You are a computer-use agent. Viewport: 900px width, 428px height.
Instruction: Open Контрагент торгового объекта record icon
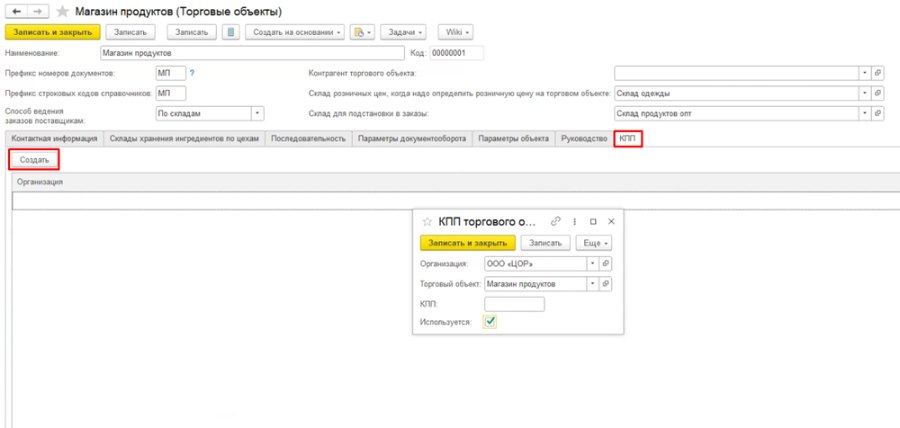point(878,73)
